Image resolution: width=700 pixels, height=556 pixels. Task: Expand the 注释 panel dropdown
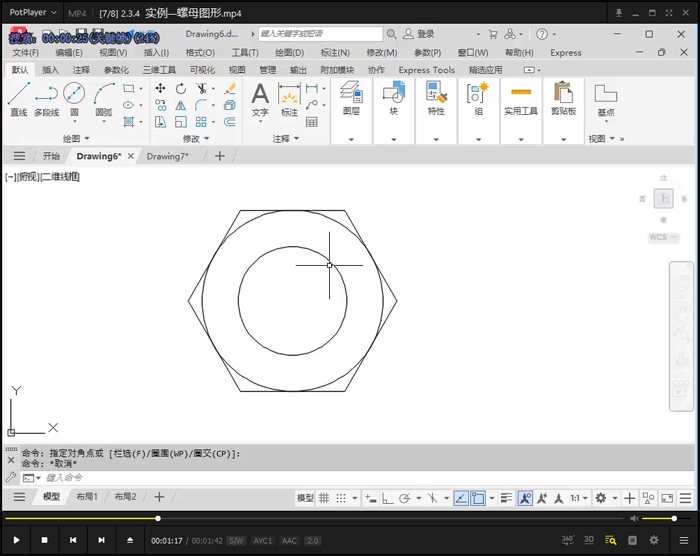pyautogui.click(x=286, y=139)
